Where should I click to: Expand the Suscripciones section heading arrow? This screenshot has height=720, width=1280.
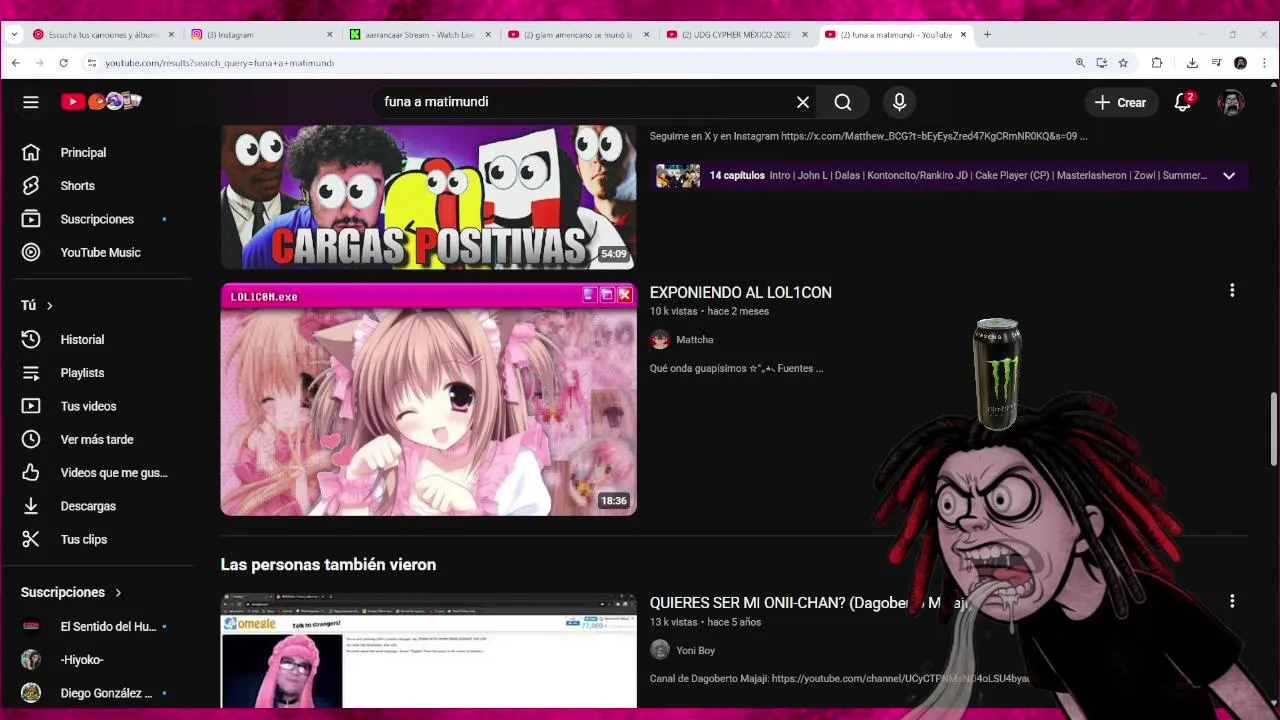pyautogui.click(x=118, y=593)
